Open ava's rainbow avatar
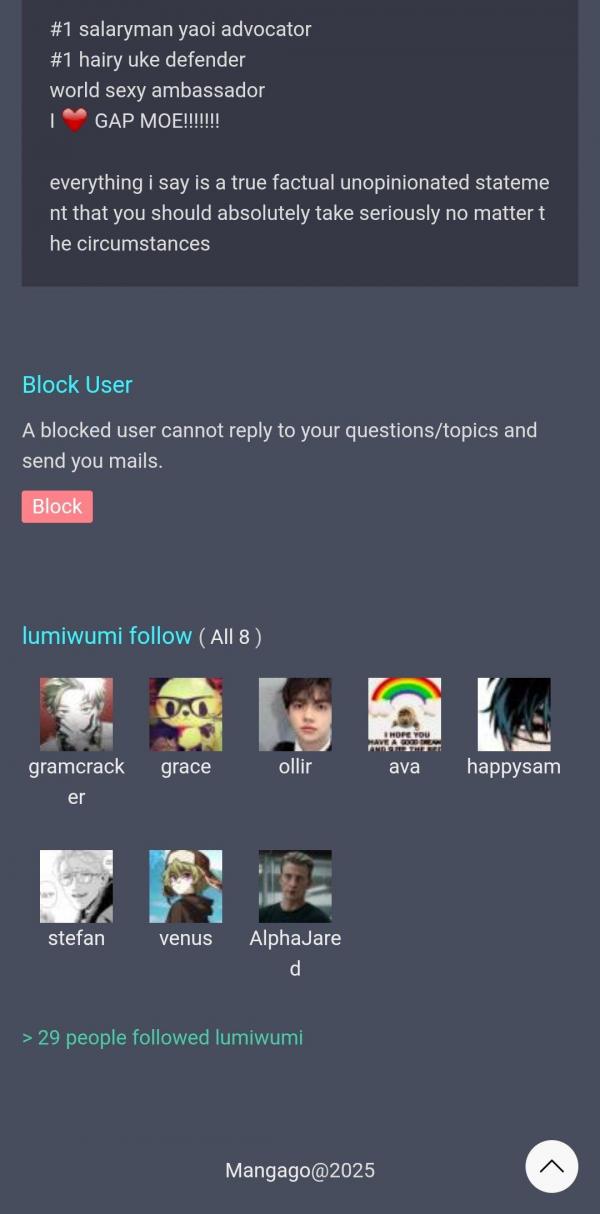Viewport: 600px width, 1214px height. (x=404, y=714)
